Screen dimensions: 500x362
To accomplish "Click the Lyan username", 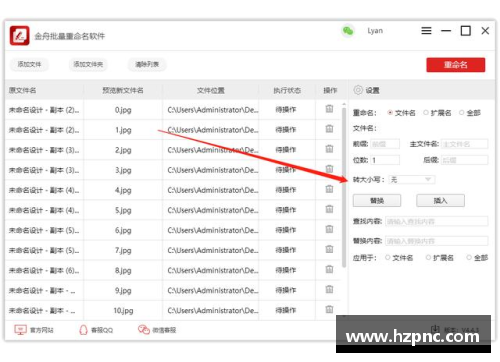I will click(375, 31).
